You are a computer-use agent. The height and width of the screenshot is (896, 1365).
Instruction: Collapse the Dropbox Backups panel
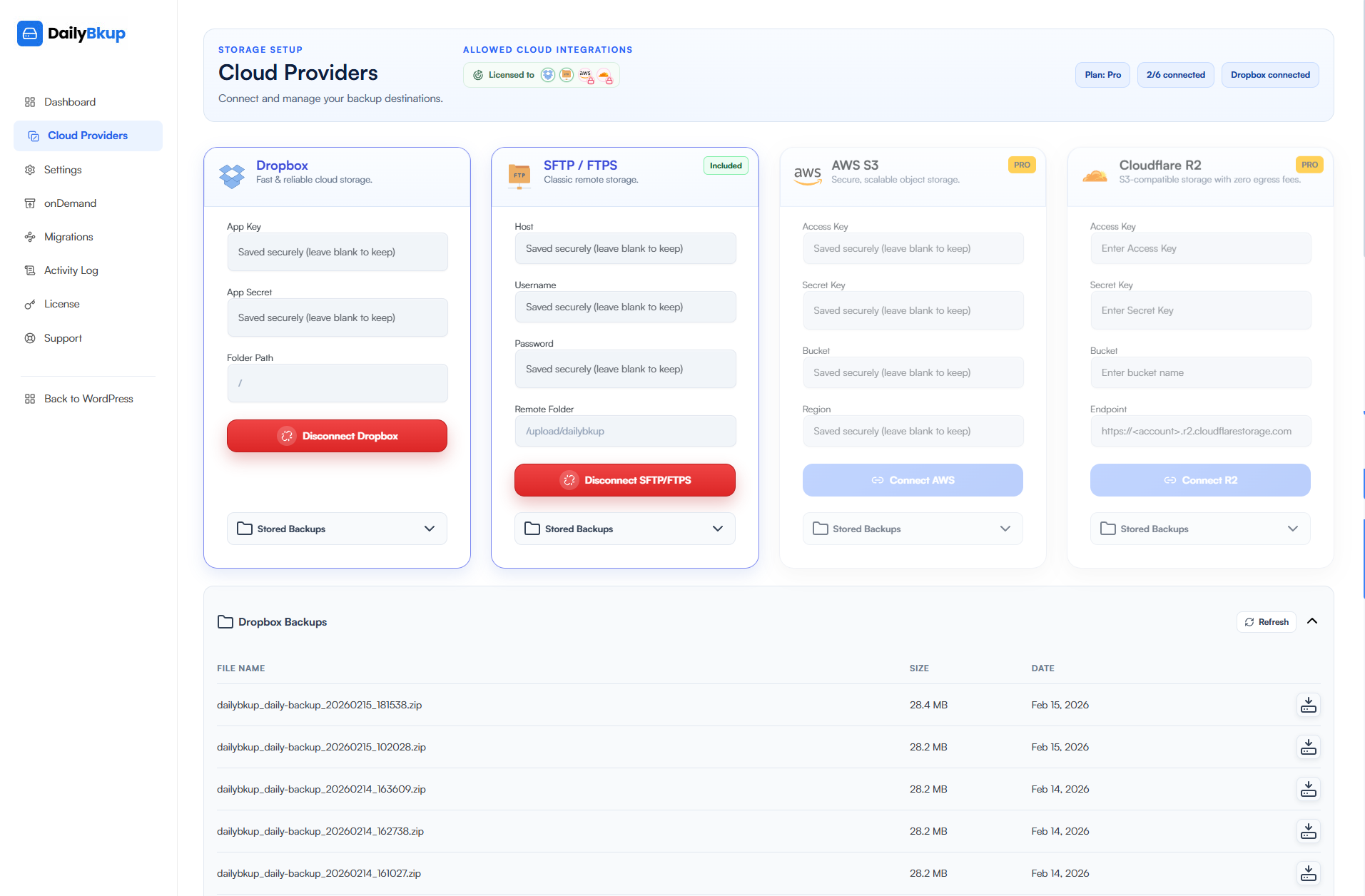[x=1312, y=621]
